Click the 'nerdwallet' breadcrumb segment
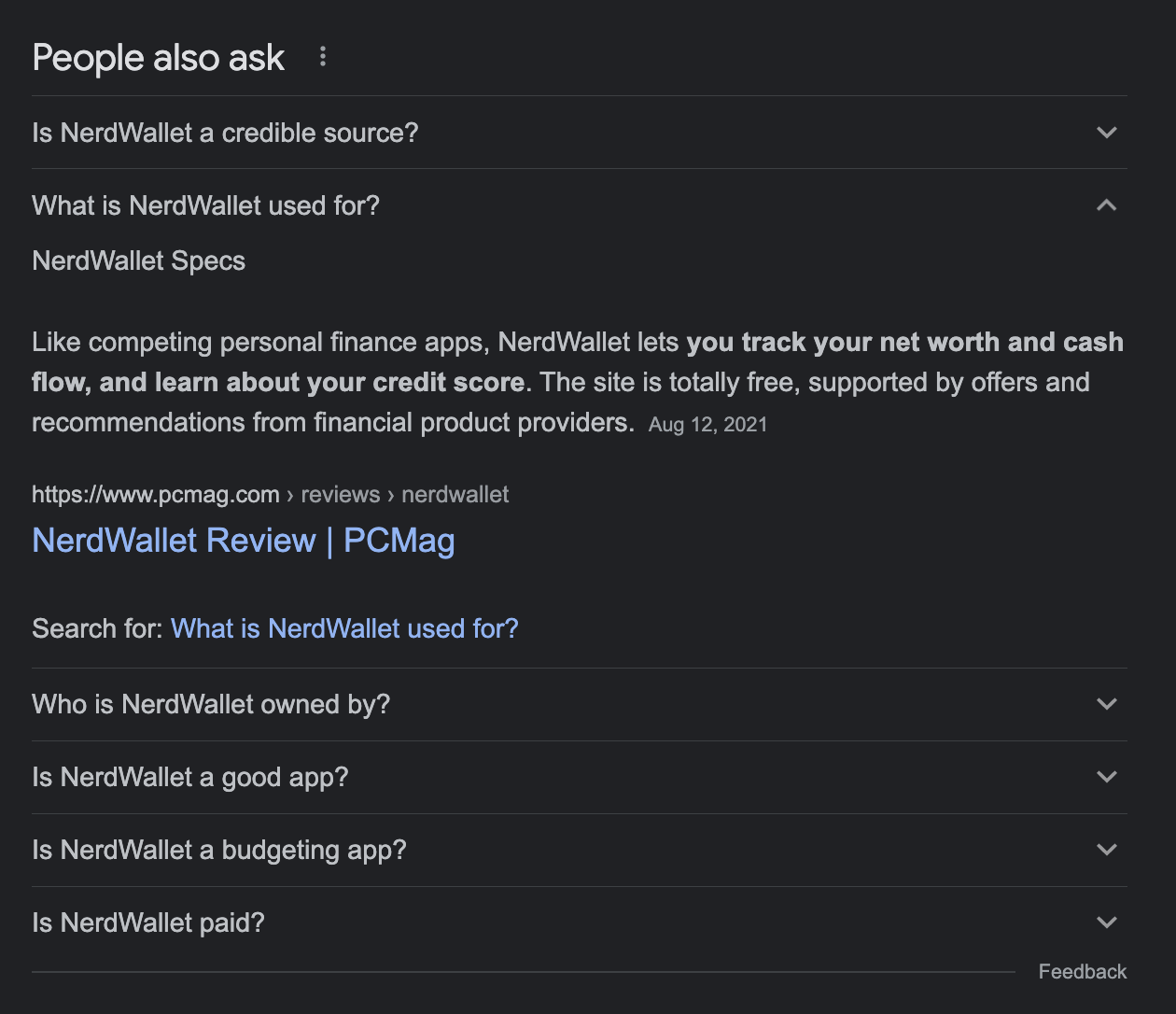The height and width of the screenshot is (1014, 1176). coord(455,494)
